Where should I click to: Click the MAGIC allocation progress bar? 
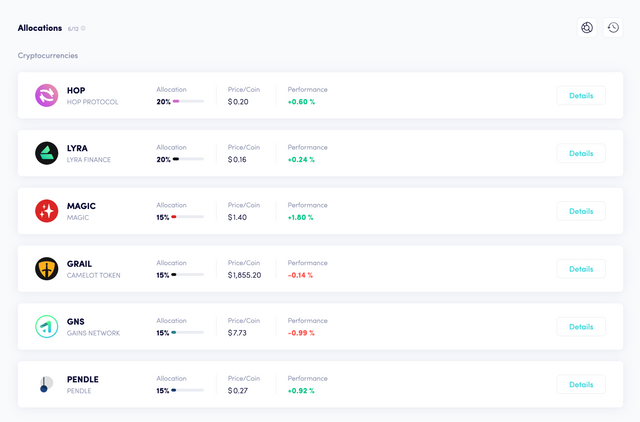[x=187, y=217]
